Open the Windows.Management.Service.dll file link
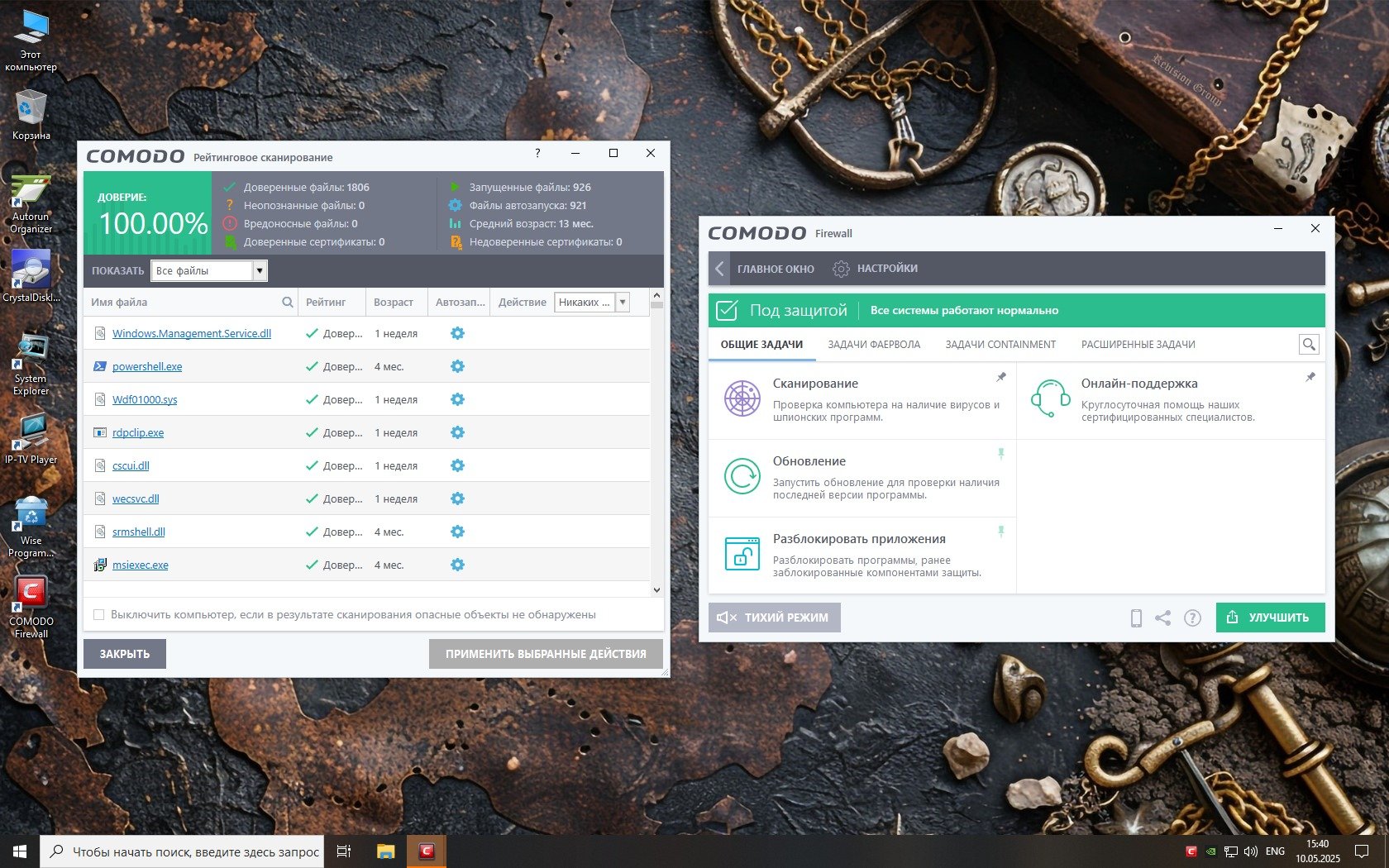The height and width of the screenshot is (868, 1389). click(192, 333)
